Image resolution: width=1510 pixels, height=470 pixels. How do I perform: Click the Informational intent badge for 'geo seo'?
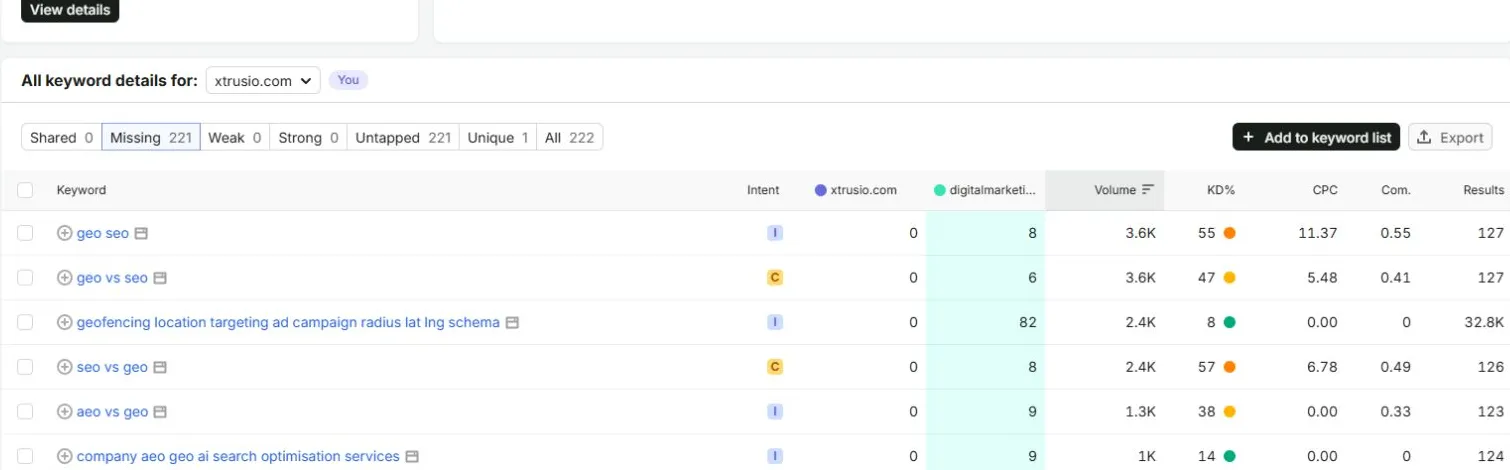(775, 233)
